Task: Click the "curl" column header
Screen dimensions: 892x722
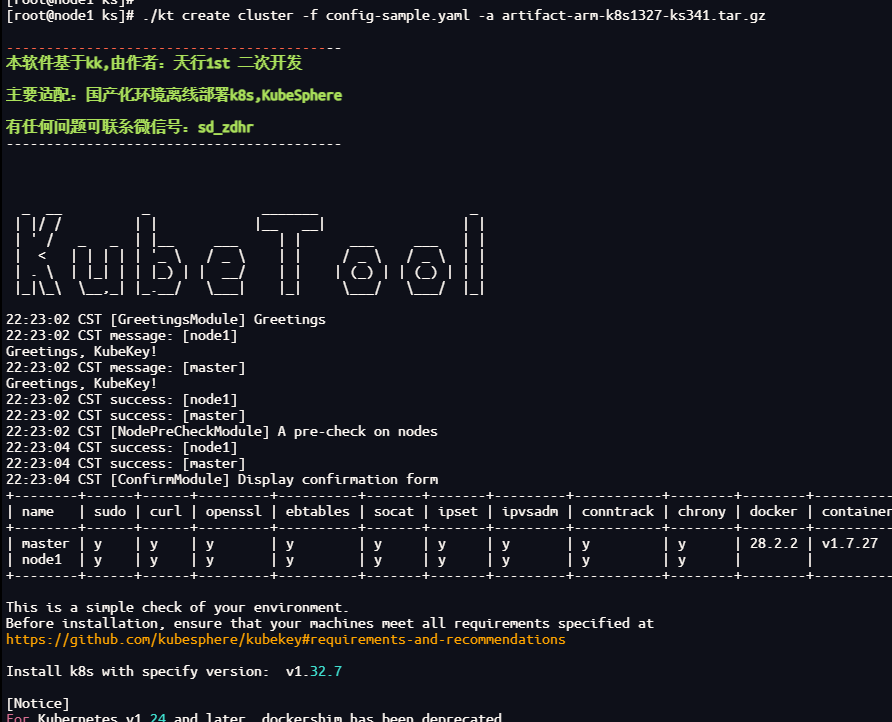Action: click(166, 511)
